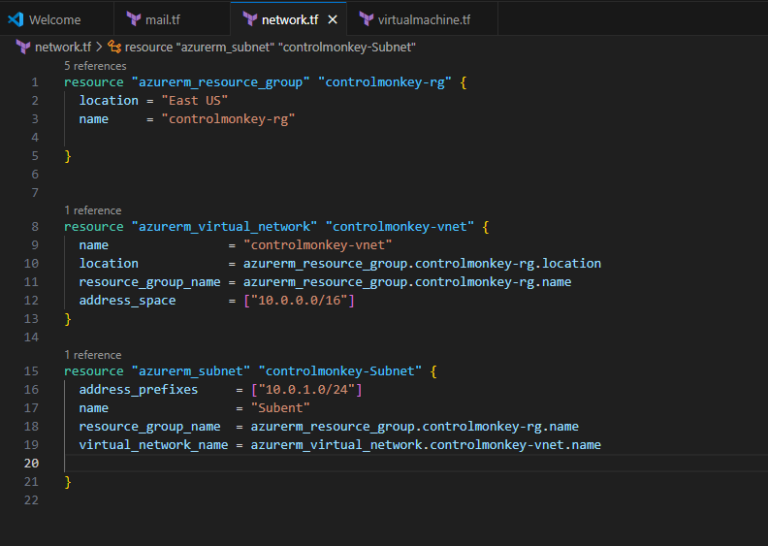
Task: Click the "controlmonkey-vnet" label on line 8
Action: pos(400,227)
